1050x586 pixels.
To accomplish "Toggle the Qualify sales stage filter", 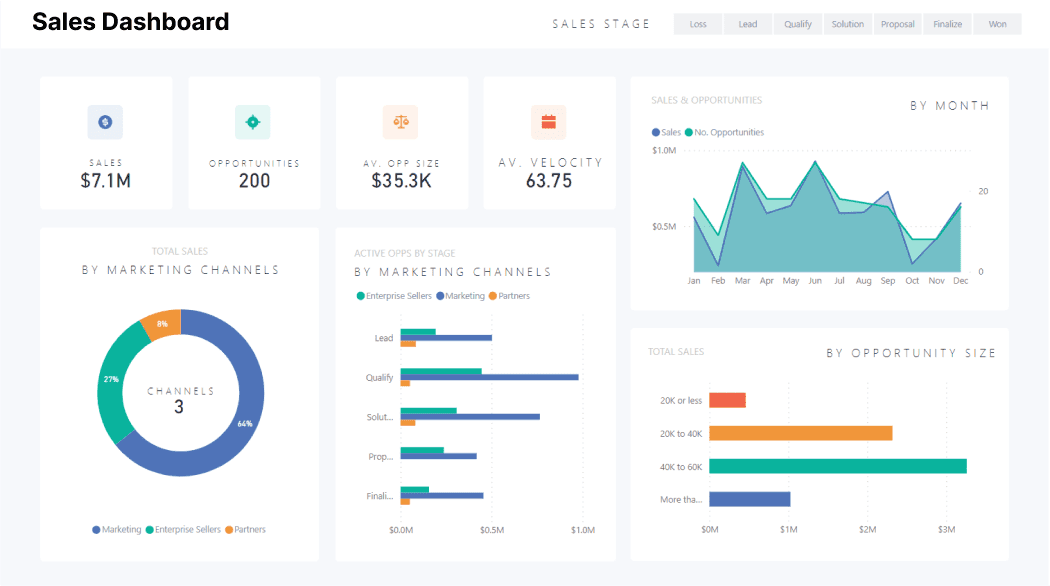I will click(797, 23).
